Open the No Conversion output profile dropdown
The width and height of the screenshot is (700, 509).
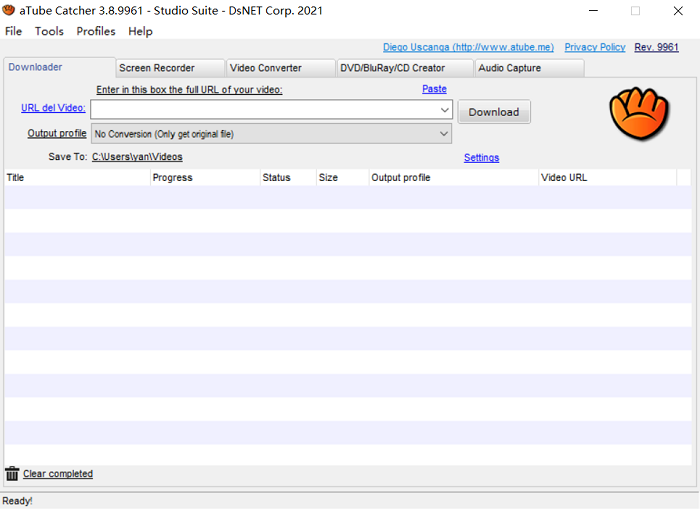(x=271, y=134)
